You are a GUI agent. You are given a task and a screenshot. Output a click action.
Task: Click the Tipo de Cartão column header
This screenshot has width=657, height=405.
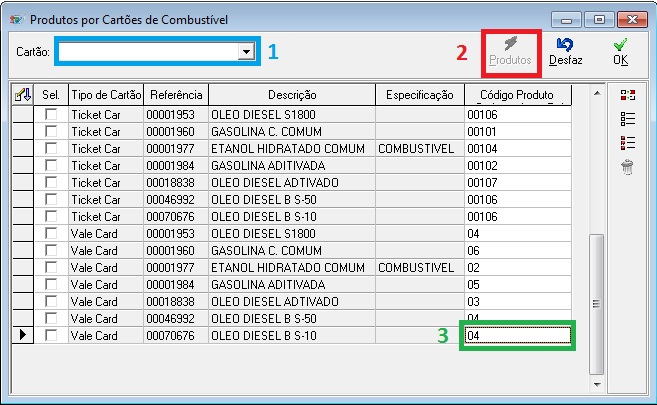coord(106,94)
